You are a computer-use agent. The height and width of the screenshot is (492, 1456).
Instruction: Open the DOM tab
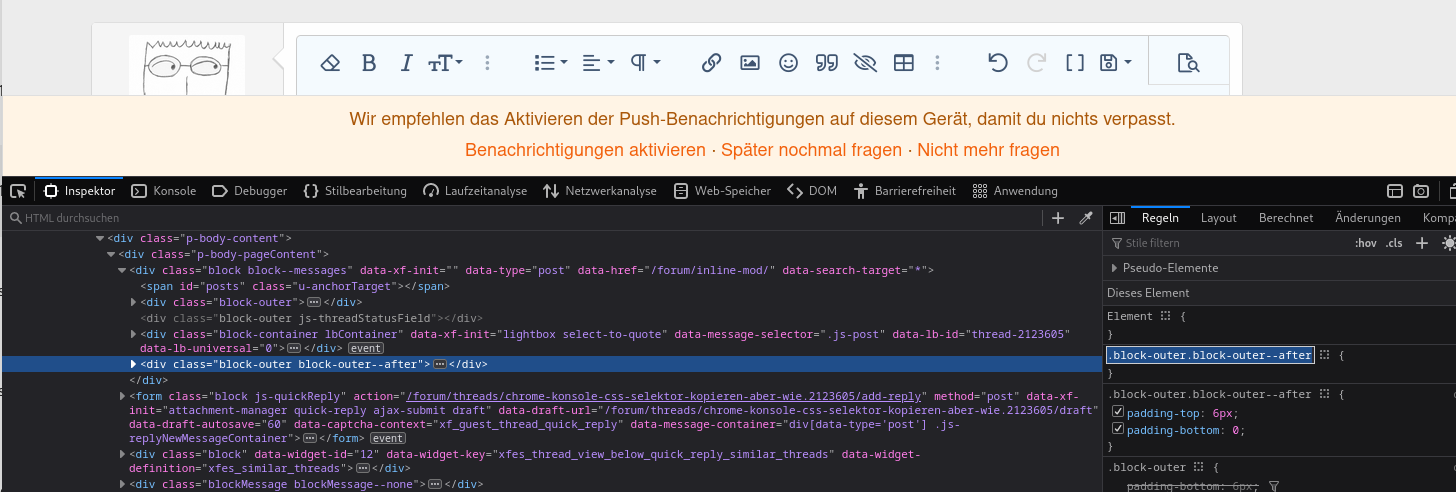(812, 191)
